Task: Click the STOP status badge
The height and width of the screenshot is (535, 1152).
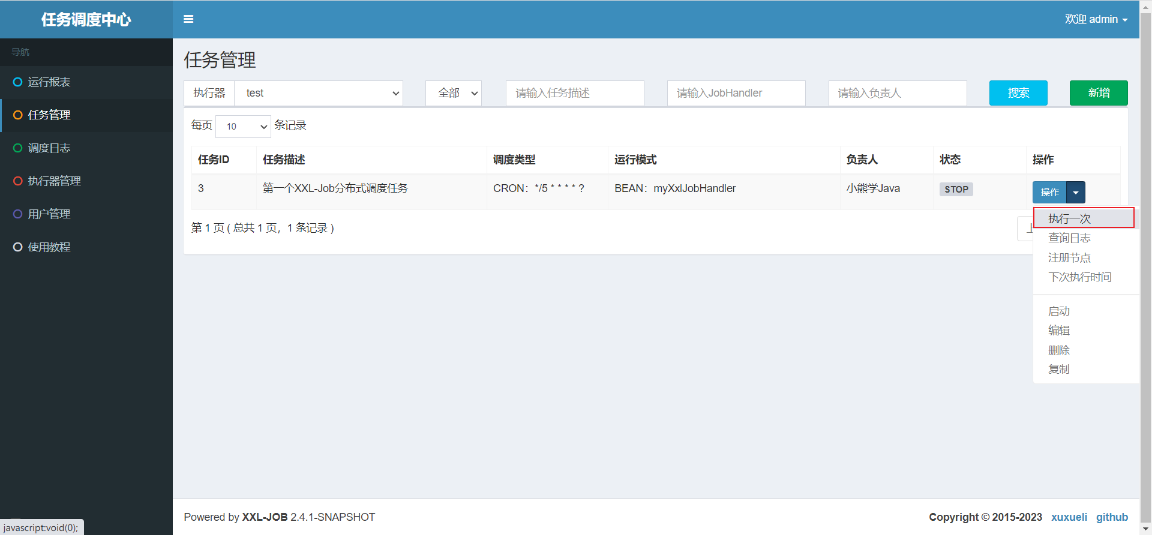Action: coord(957,189)
